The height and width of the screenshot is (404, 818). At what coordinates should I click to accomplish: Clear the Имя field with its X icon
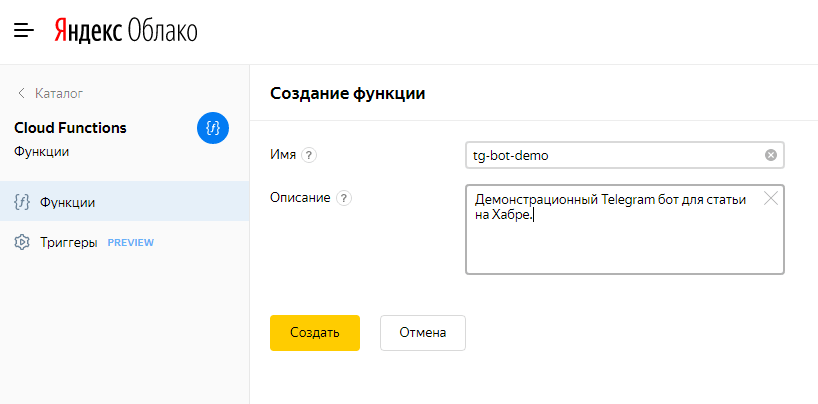pos(770,155)
